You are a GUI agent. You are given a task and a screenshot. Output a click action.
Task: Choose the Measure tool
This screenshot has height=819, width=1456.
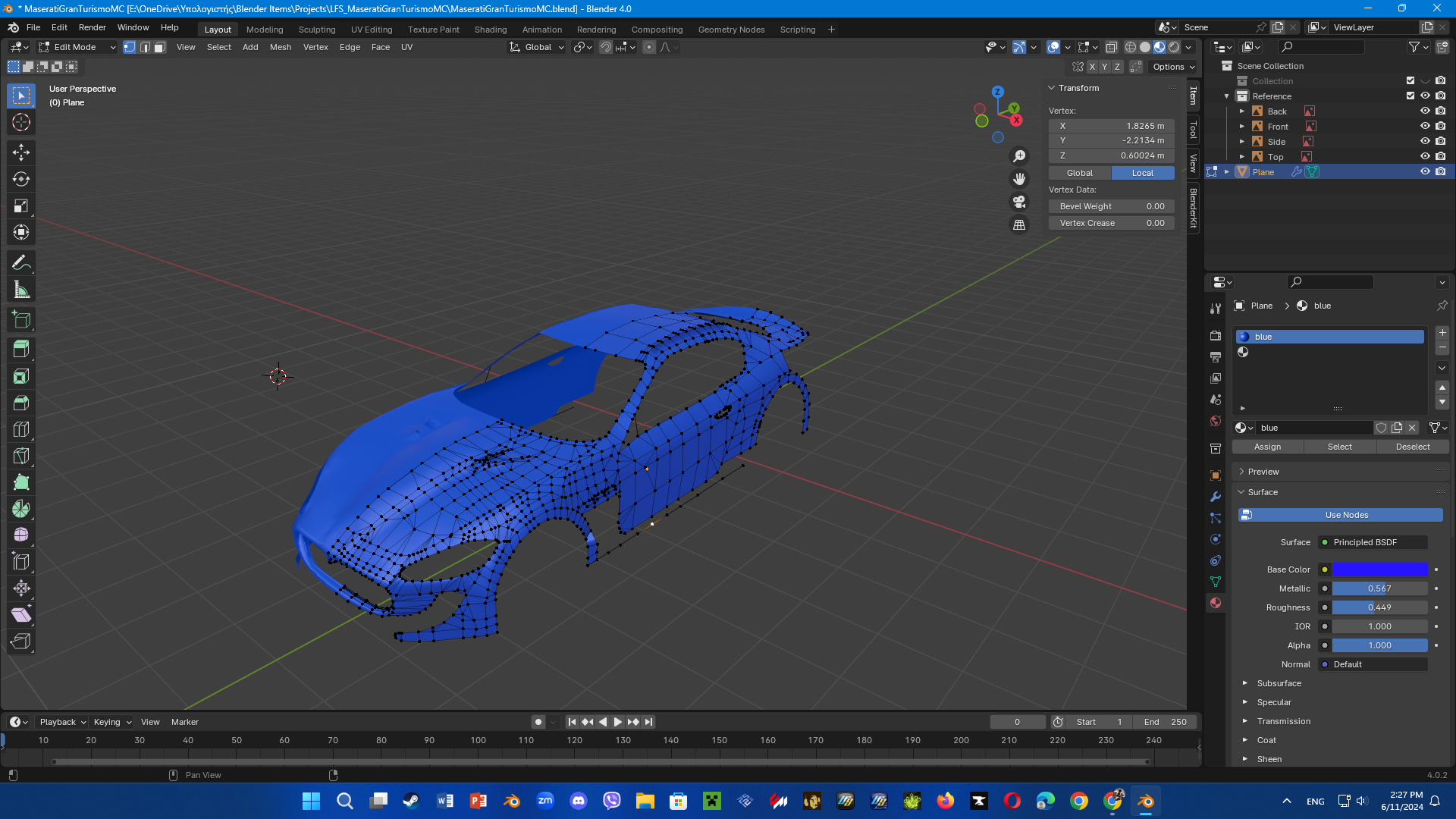tap(21, 290)
